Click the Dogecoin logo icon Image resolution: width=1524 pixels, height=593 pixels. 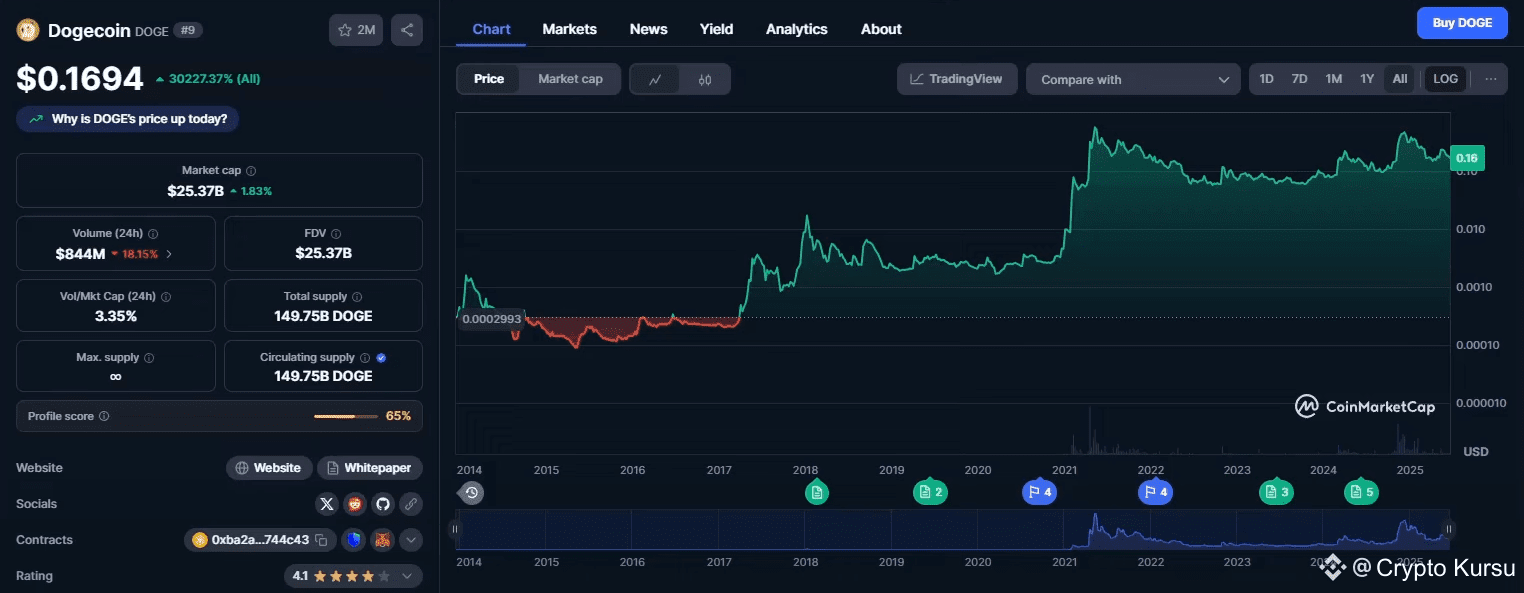(x=27, y=30)
